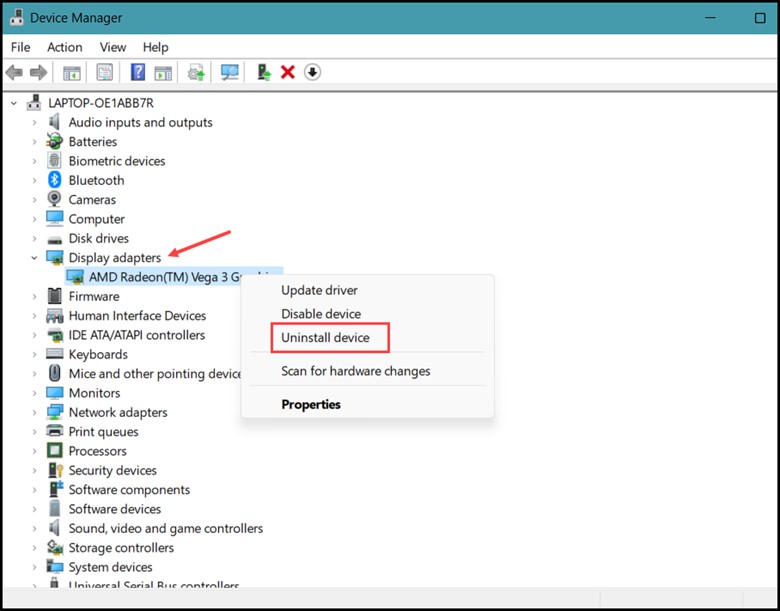Expand the Monitors category chevron

click(x=34, y=393)
